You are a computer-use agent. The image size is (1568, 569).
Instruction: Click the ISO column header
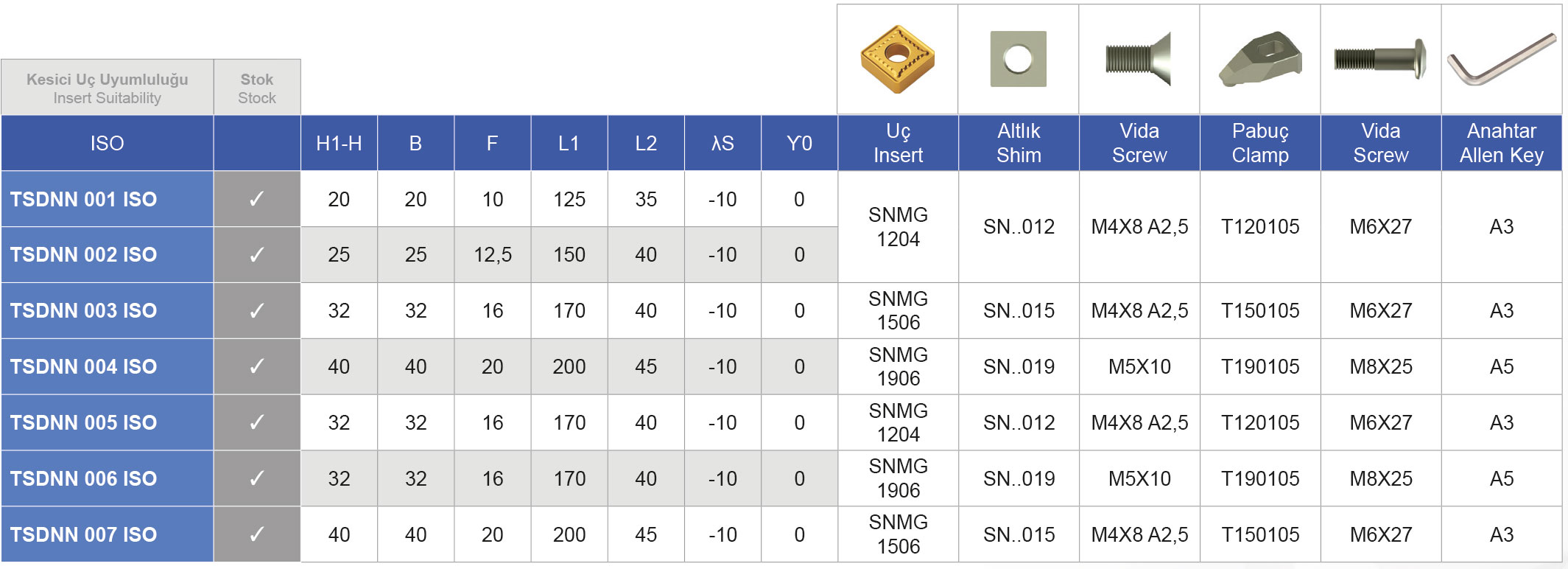pos(108,143)
